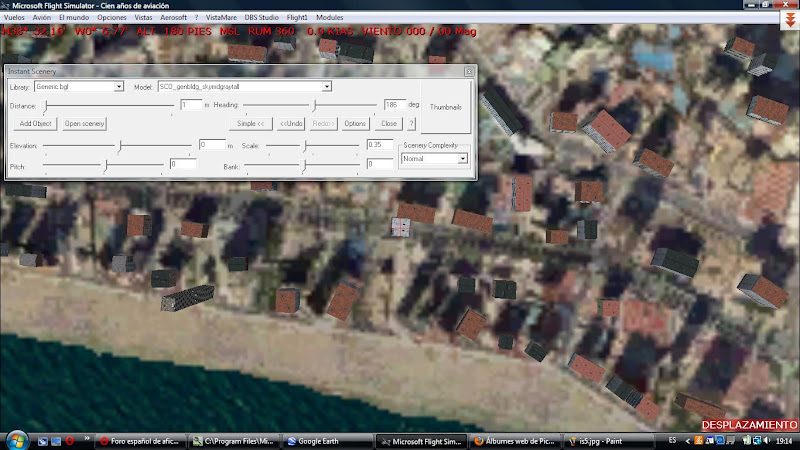Click the Pitch value field
This screenshot has width=800, height=450.
[183, 164]
